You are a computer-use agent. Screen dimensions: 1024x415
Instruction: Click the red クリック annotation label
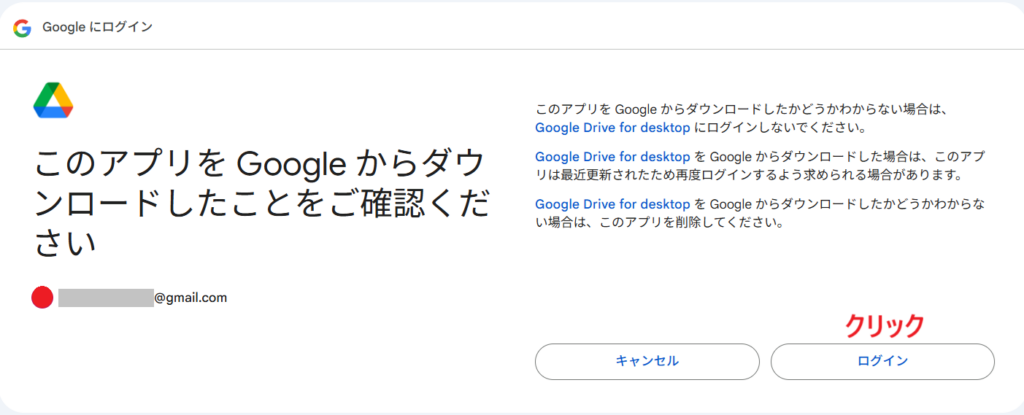click(885, 325)
